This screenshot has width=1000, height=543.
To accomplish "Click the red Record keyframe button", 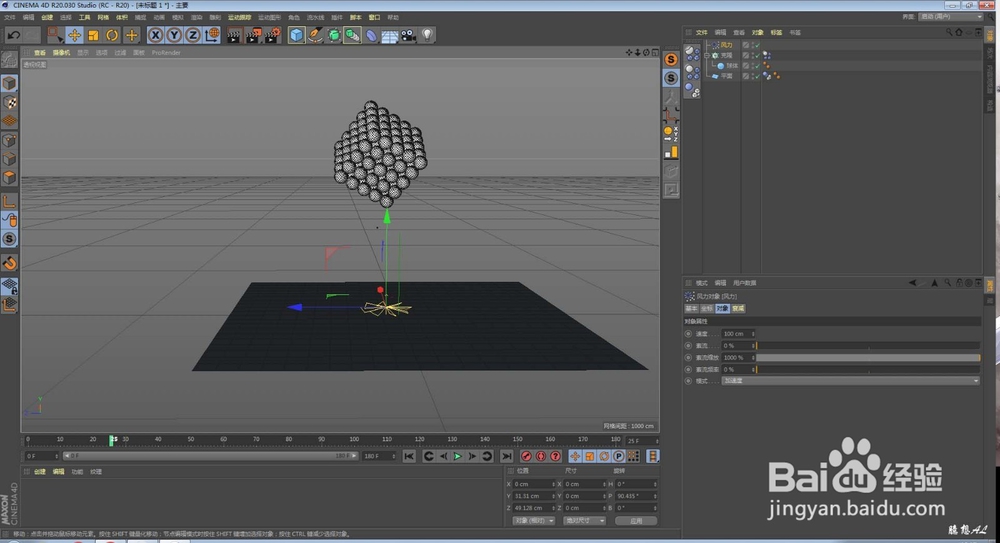I will tap(526, 456).
